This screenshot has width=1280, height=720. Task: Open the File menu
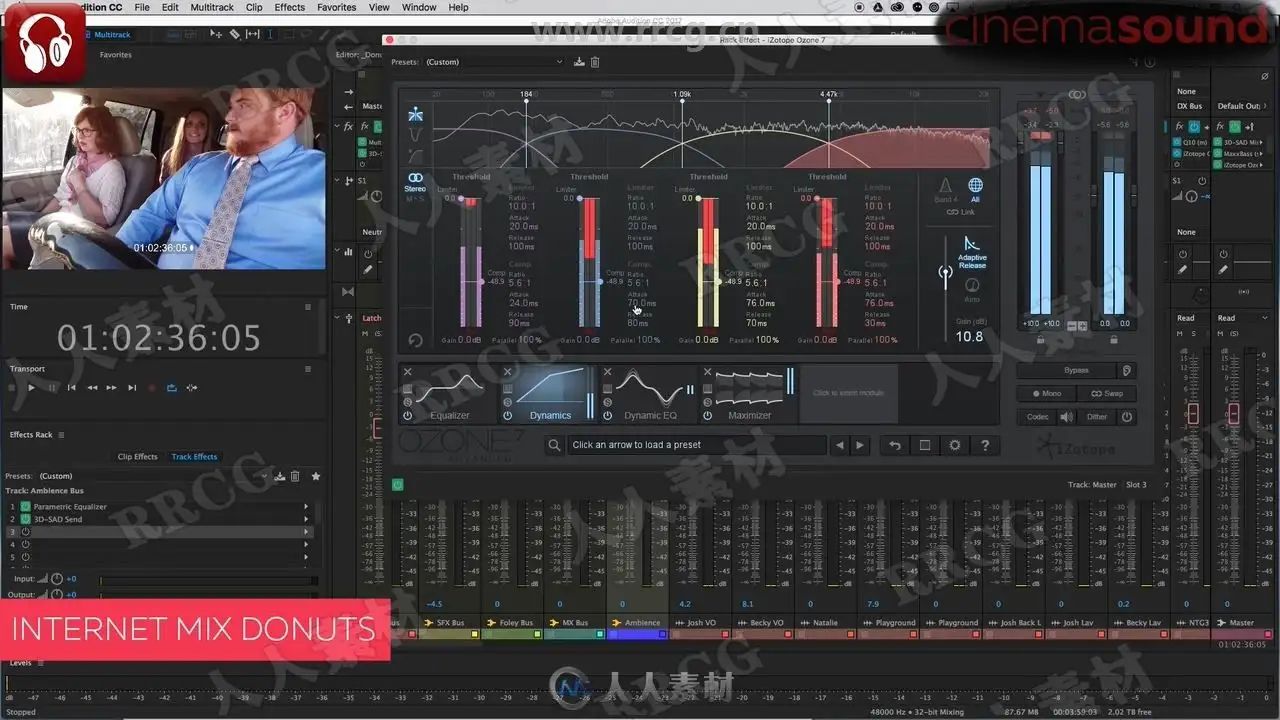pos(142,7)
